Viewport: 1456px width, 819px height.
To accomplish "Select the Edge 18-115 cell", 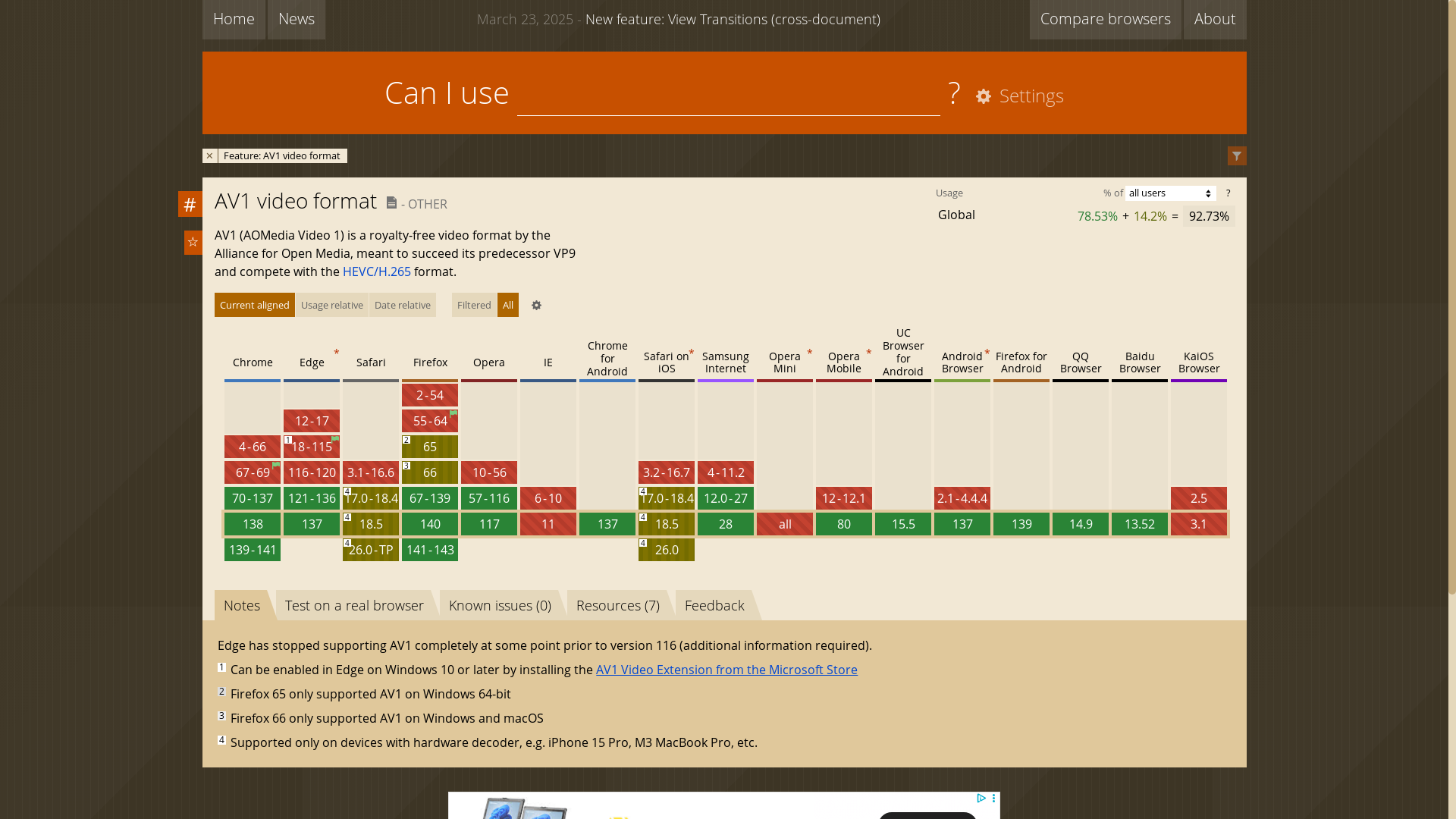I will 312,447.
